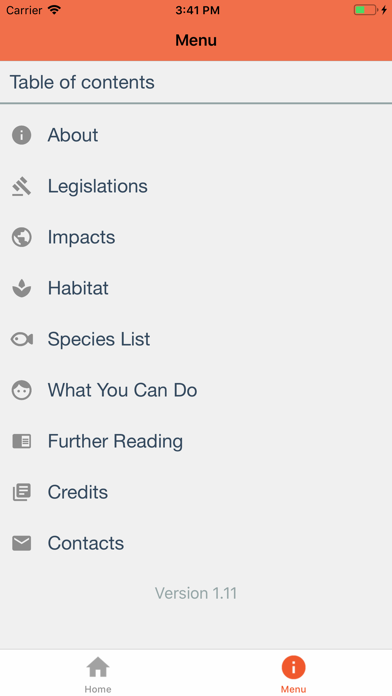Go to the Impacts page

pos(81,237)
